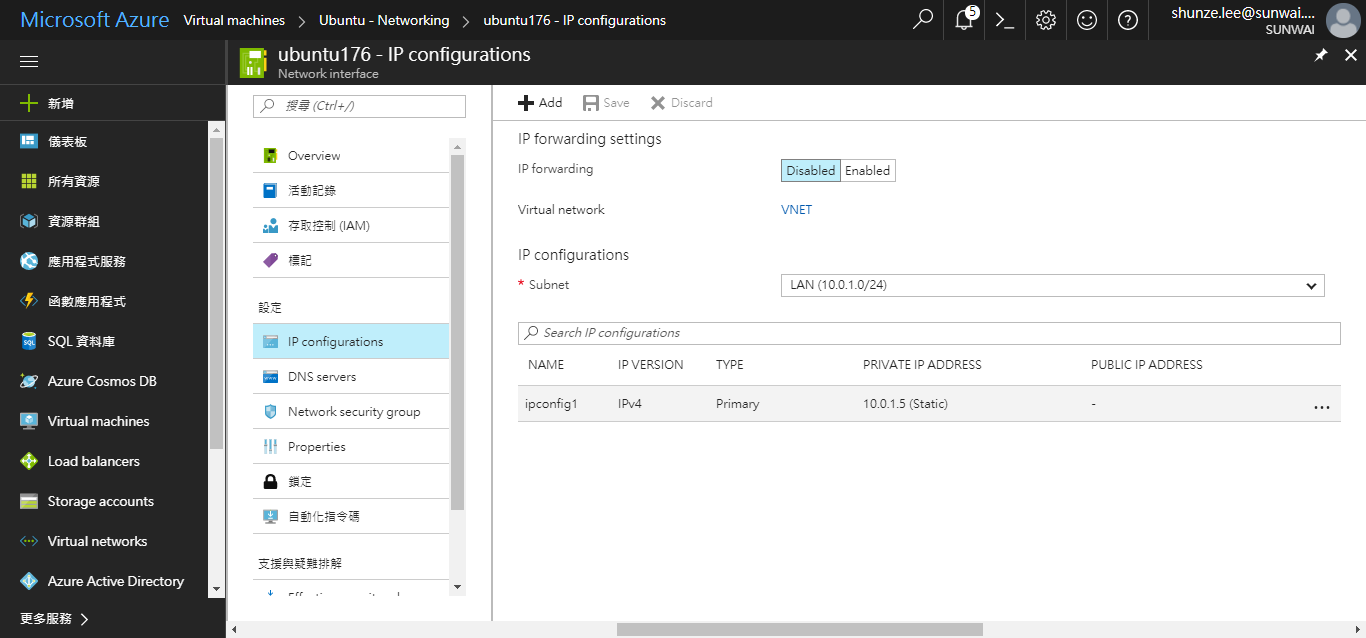Open Properties menu item

coord(351,447)
